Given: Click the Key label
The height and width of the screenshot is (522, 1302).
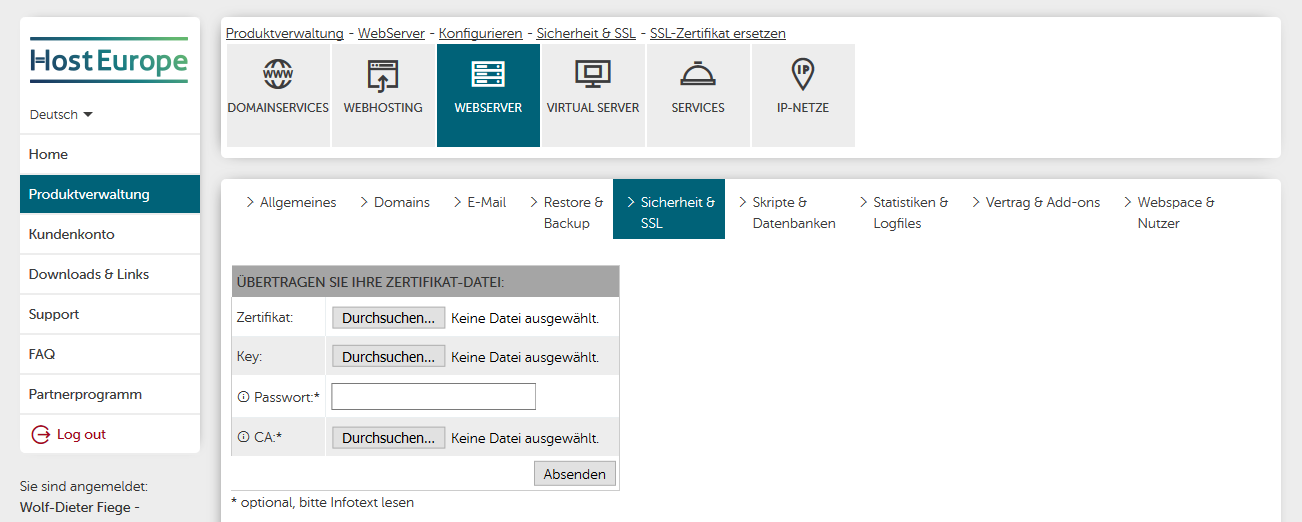Looking at the screenshot, I should [249, 356].
